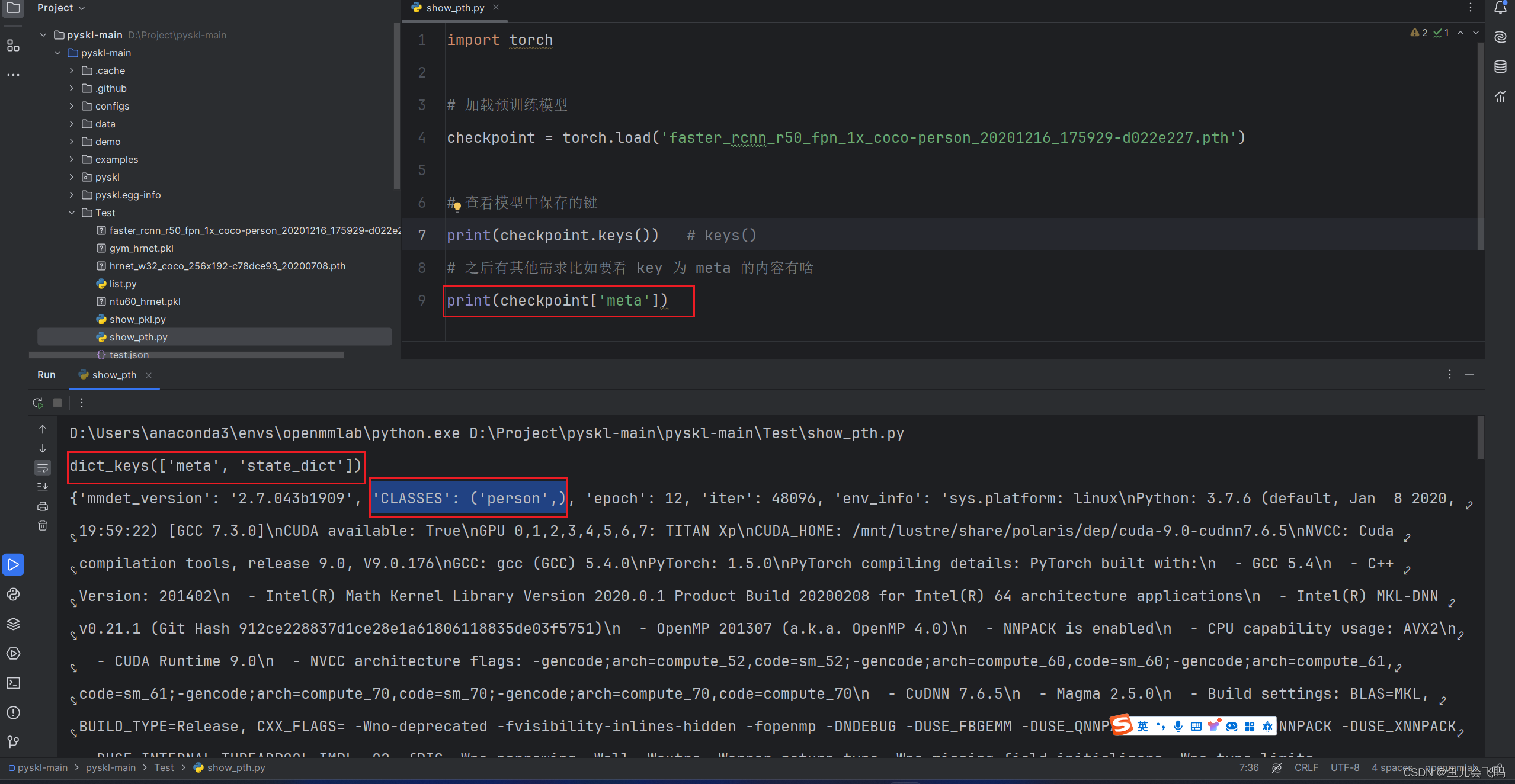Viewport: 1515px width, 784px height.
Task: Clear the run console with trash icon
Action: pos(43,525)
